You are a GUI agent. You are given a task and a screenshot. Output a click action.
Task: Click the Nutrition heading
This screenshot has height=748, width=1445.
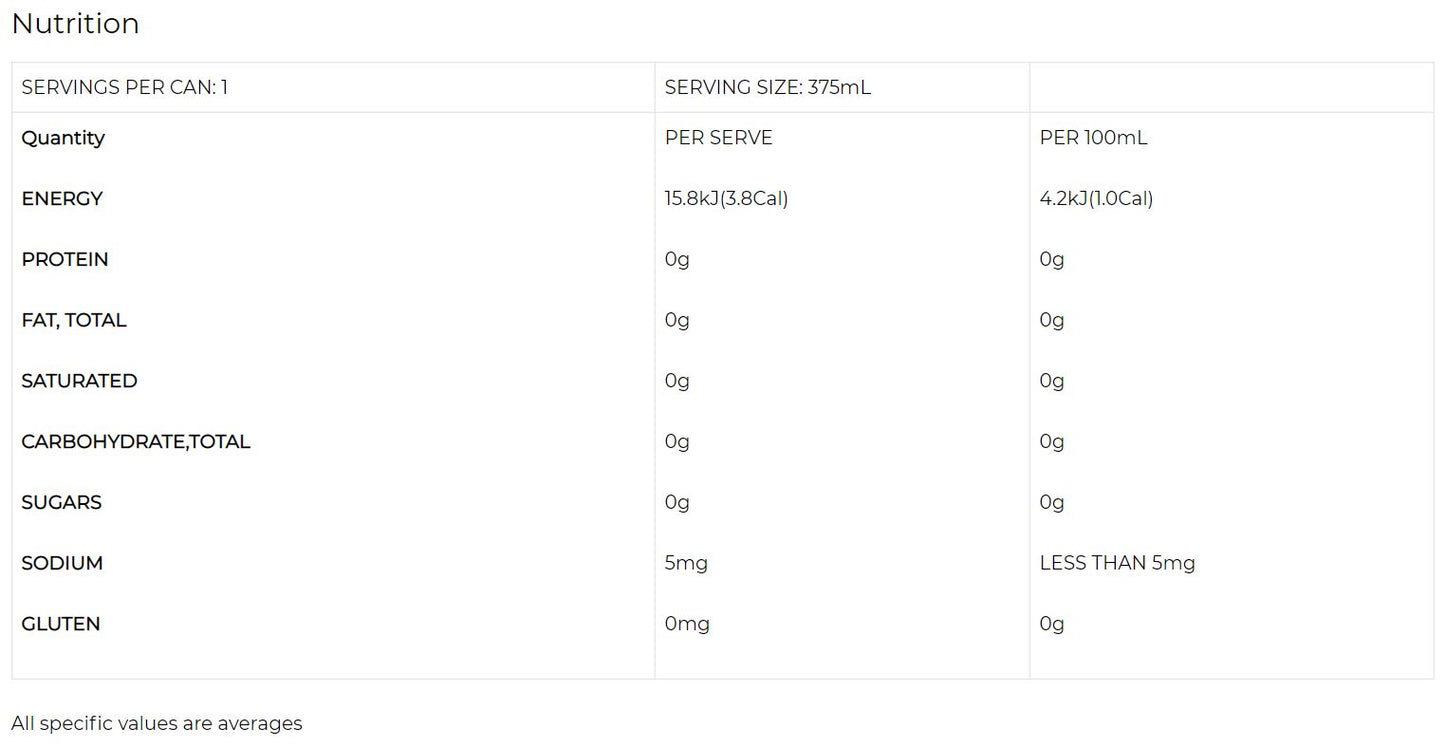point(75,24)
